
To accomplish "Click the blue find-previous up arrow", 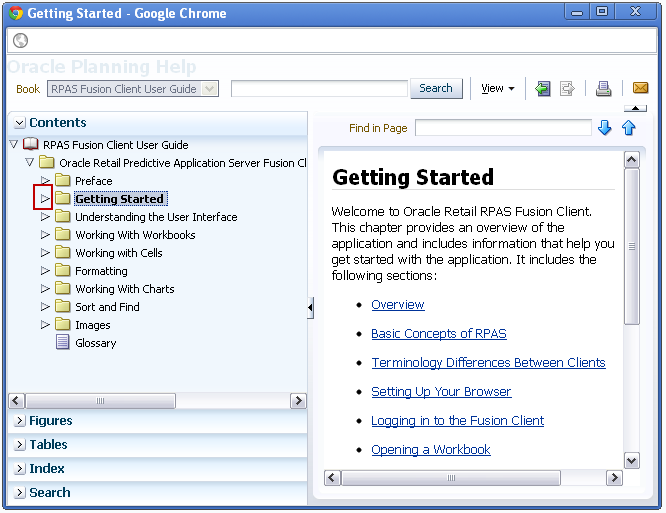I will click(x=629, y=128).
